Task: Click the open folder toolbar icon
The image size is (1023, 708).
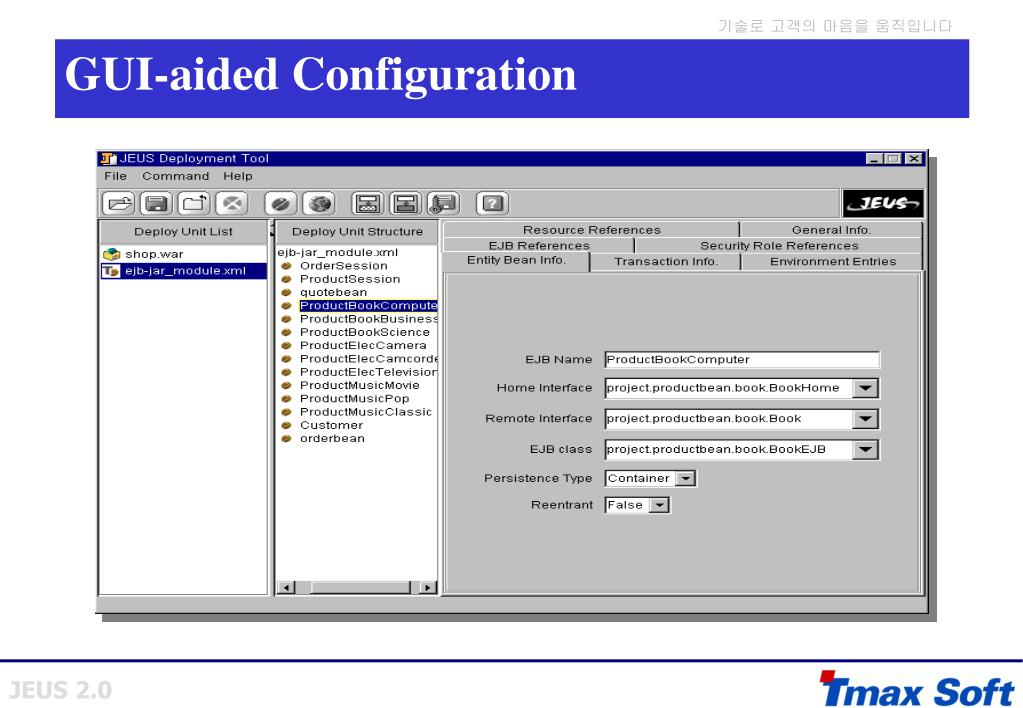Action: [118, 204]
